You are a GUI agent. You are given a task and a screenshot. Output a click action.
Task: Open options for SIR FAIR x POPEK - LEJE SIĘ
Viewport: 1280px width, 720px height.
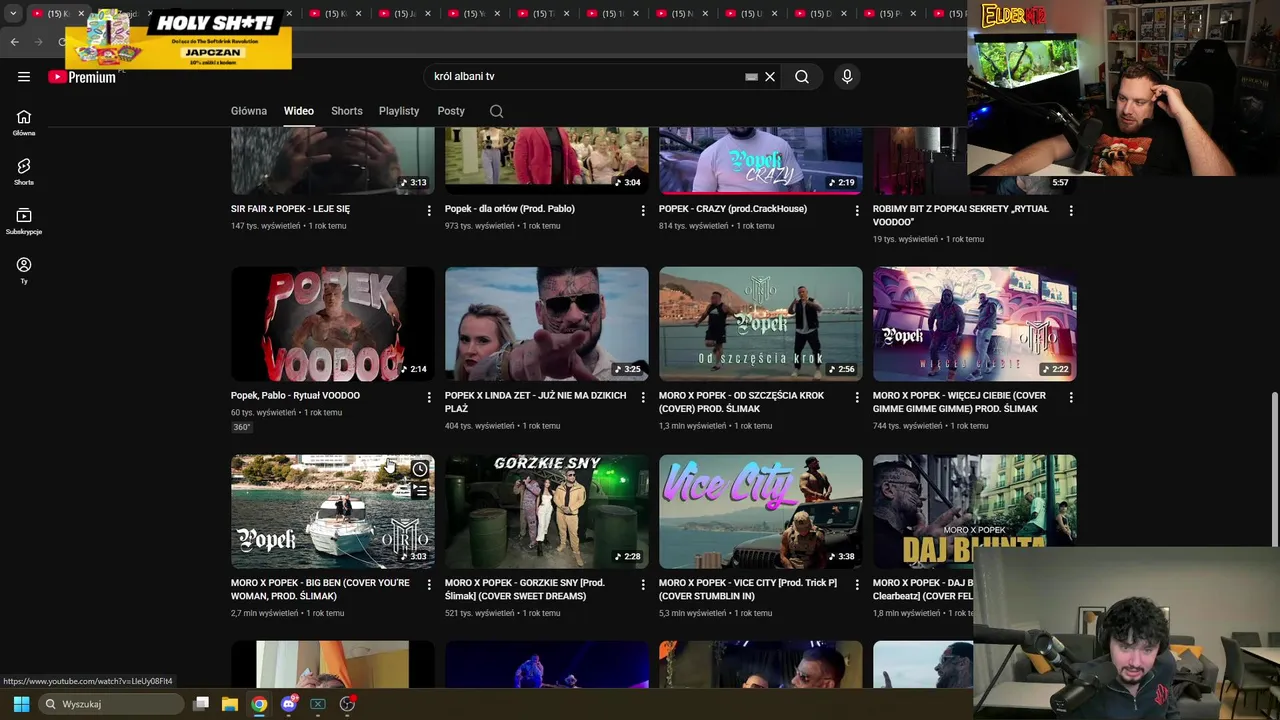click(x=429, y=210)
